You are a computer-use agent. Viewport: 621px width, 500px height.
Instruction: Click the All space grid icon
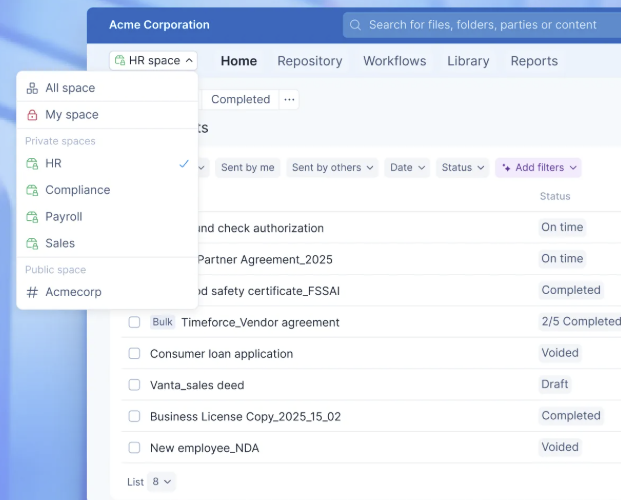[32, 88]
